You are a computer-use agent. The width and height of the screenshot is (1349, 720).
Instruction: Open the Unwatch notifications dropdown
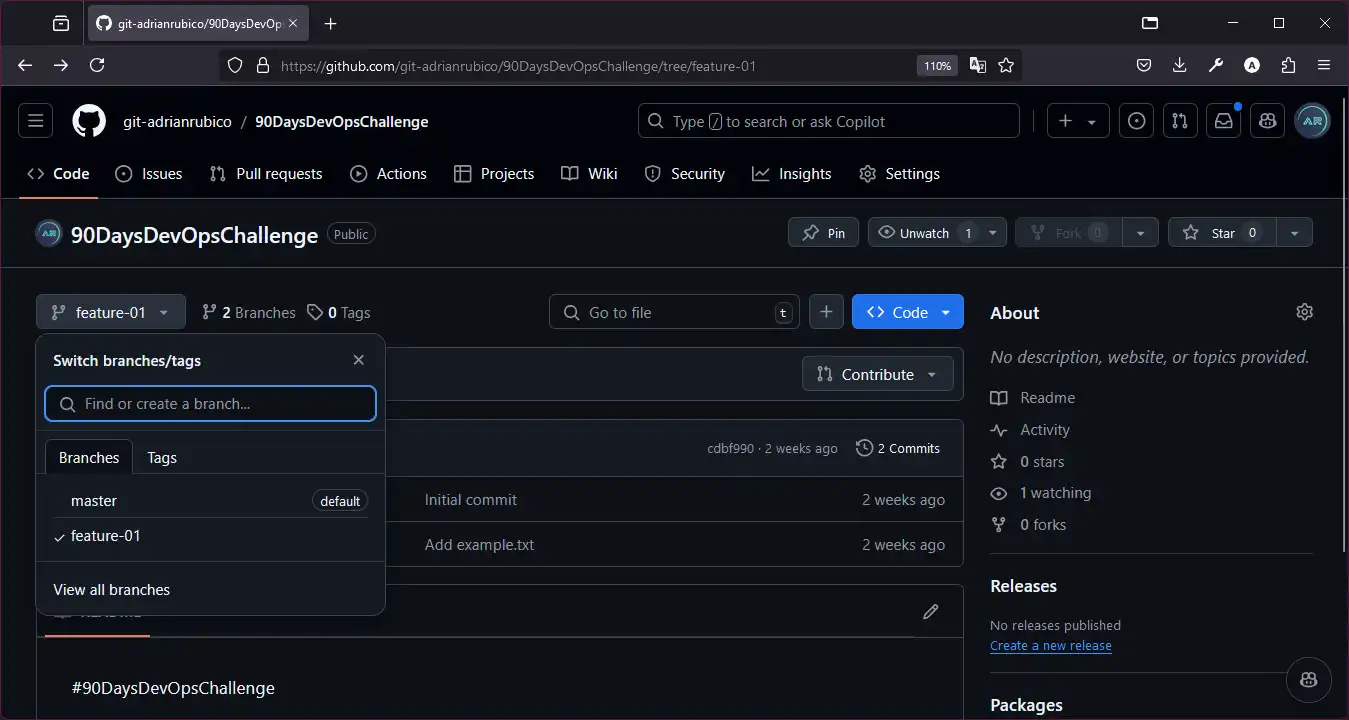click(936, 233)
